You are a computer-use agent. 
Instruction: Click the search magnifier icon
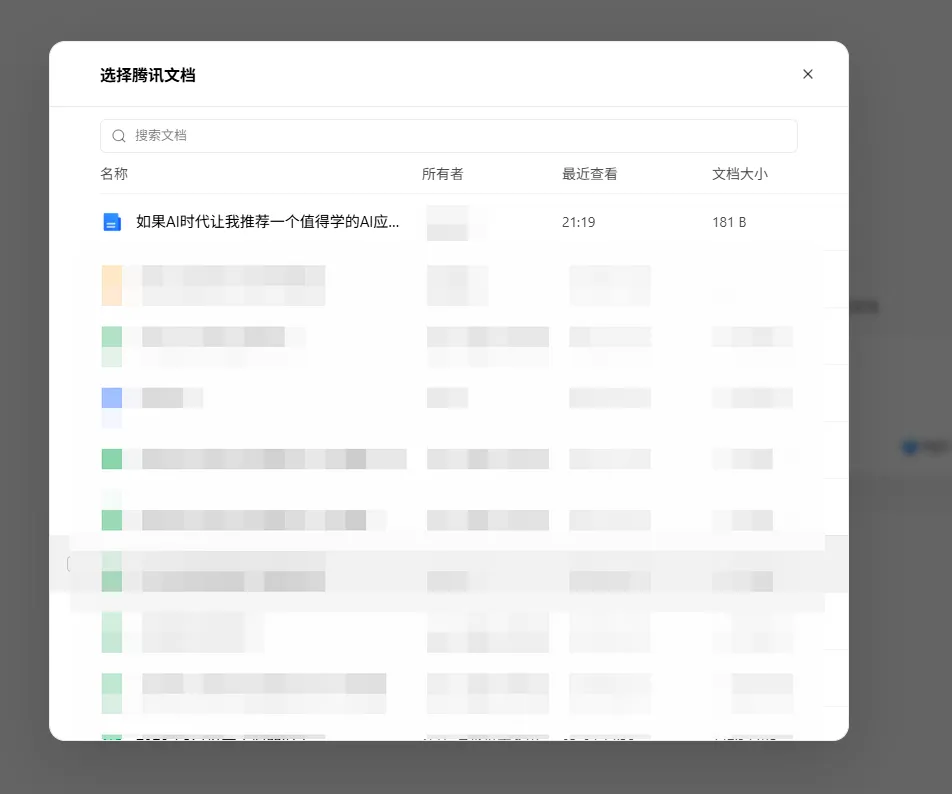pos(119,136)
